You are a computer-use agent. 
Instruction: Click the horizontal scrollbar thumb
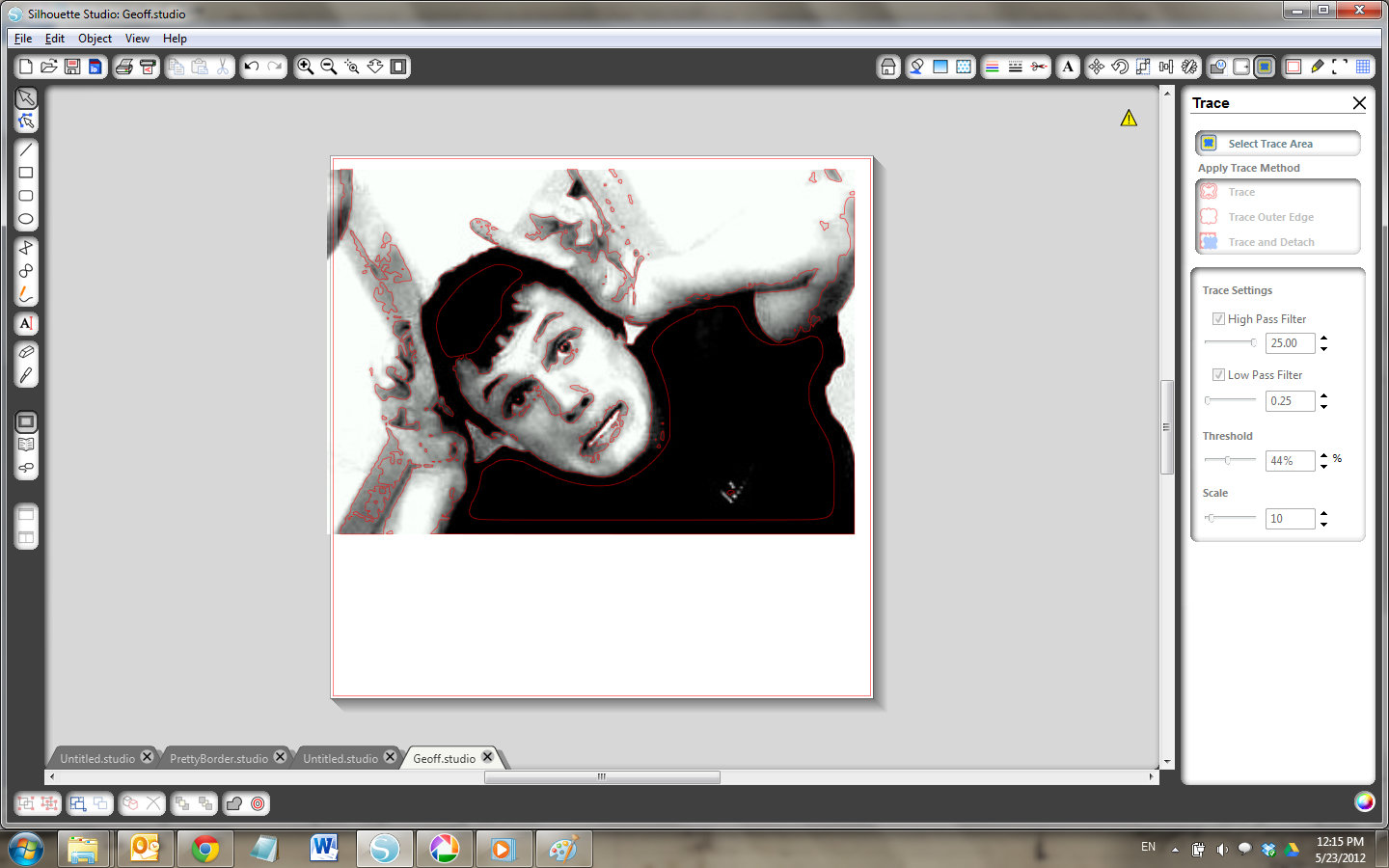tap(602, 776)
